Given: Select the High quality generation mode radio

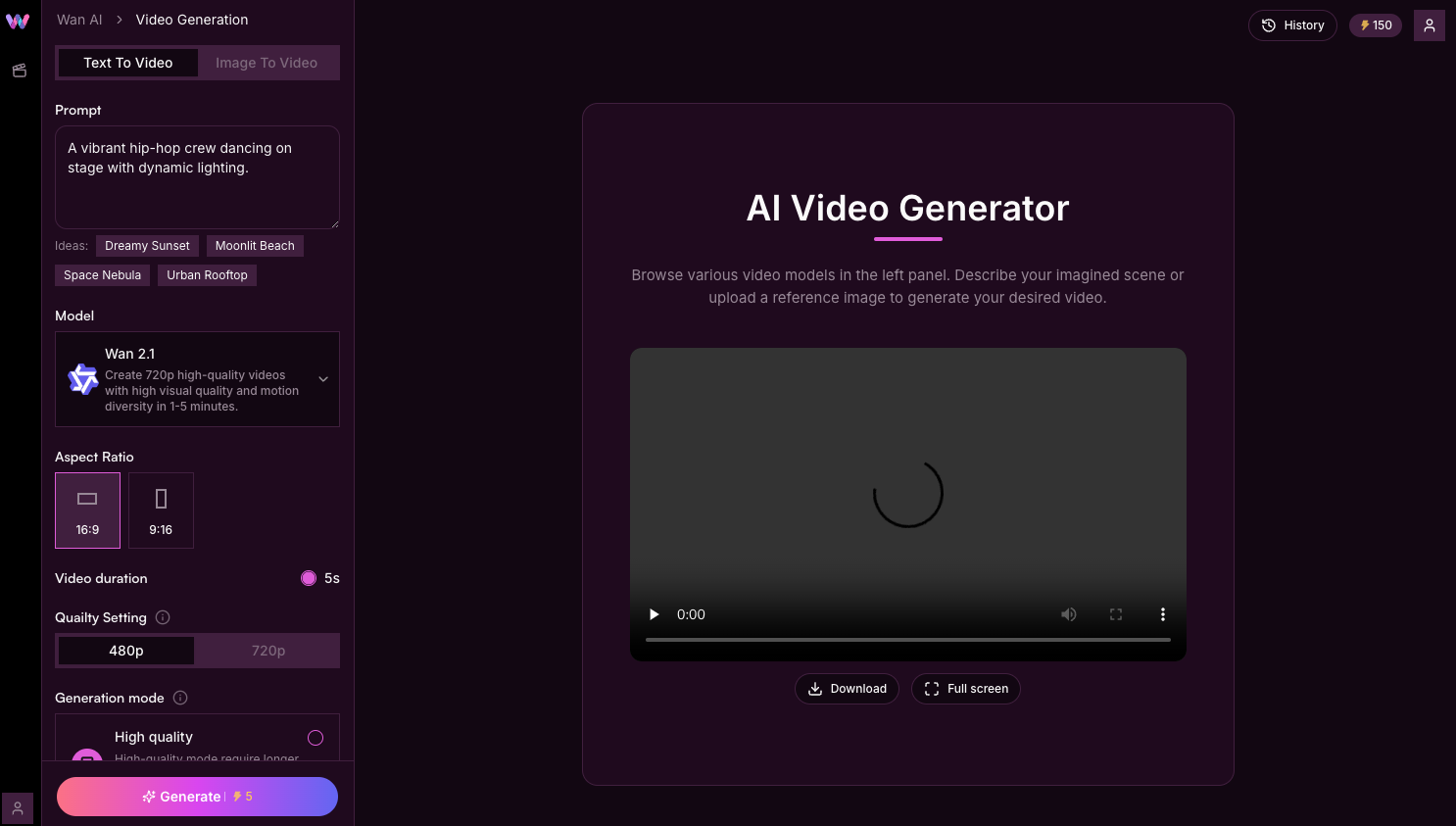Looking at the screenshot, I should [x=315, y=738].
